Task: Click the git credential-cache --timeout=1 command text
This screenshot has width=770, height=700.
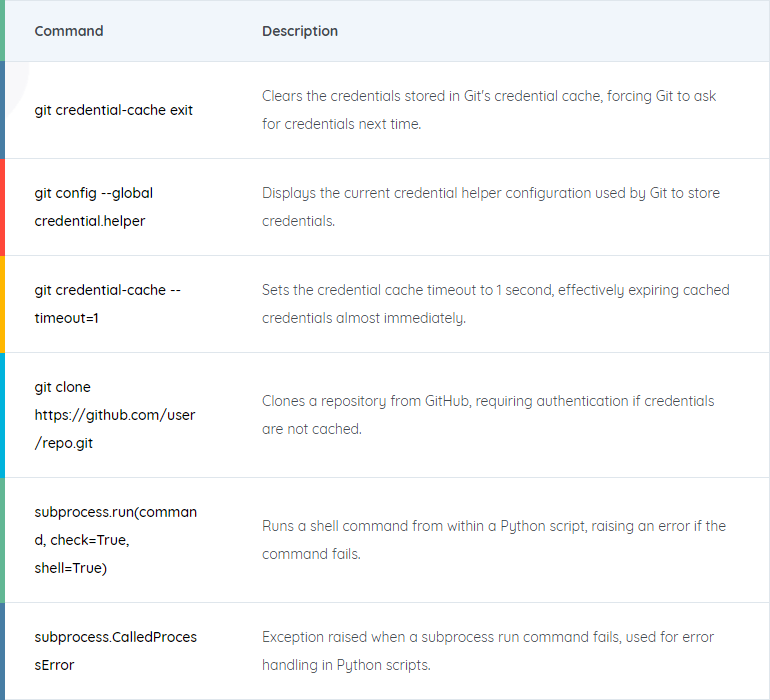Action: [x=108, y=304]
